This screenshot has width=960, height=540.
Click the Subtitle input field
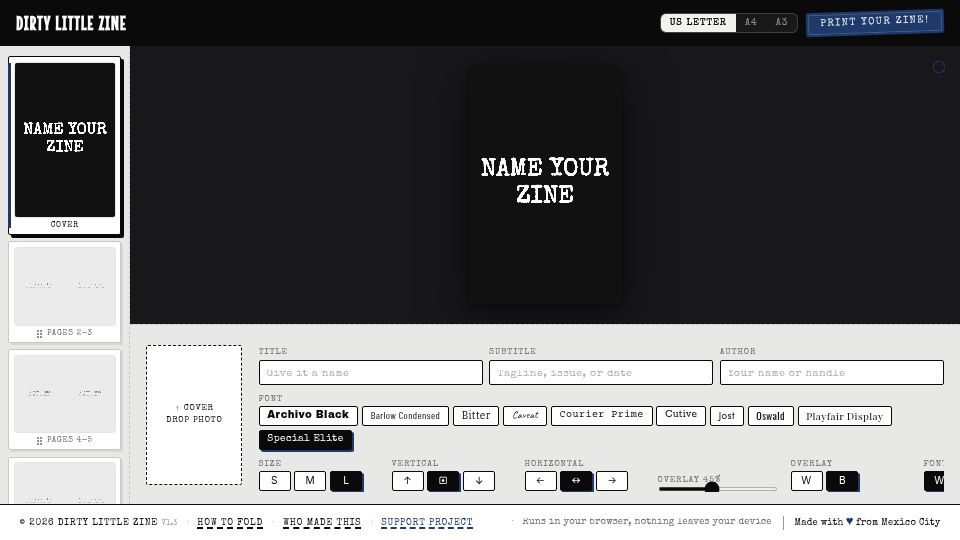[601, 372]
